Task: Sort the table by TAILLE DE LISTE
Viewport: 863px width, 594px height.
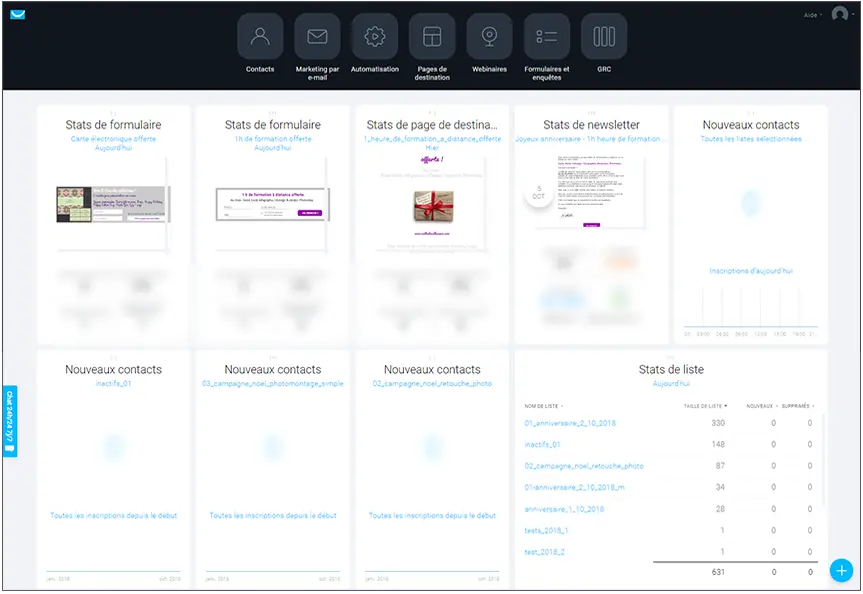Action: click(x=705, y=406)
